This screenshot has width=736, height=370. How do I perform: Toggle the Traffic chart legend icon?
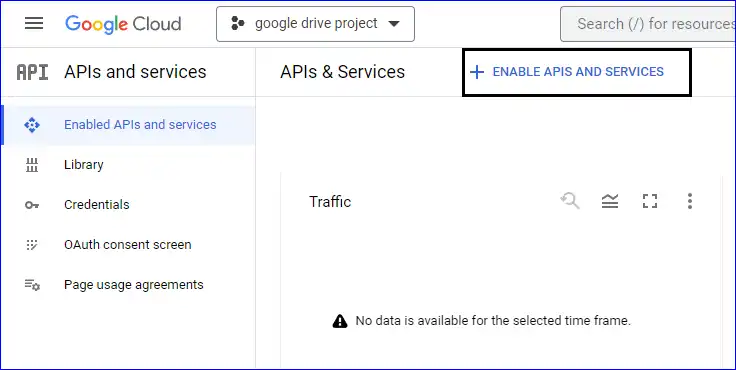pyautogui.click(x=610, y=201)
